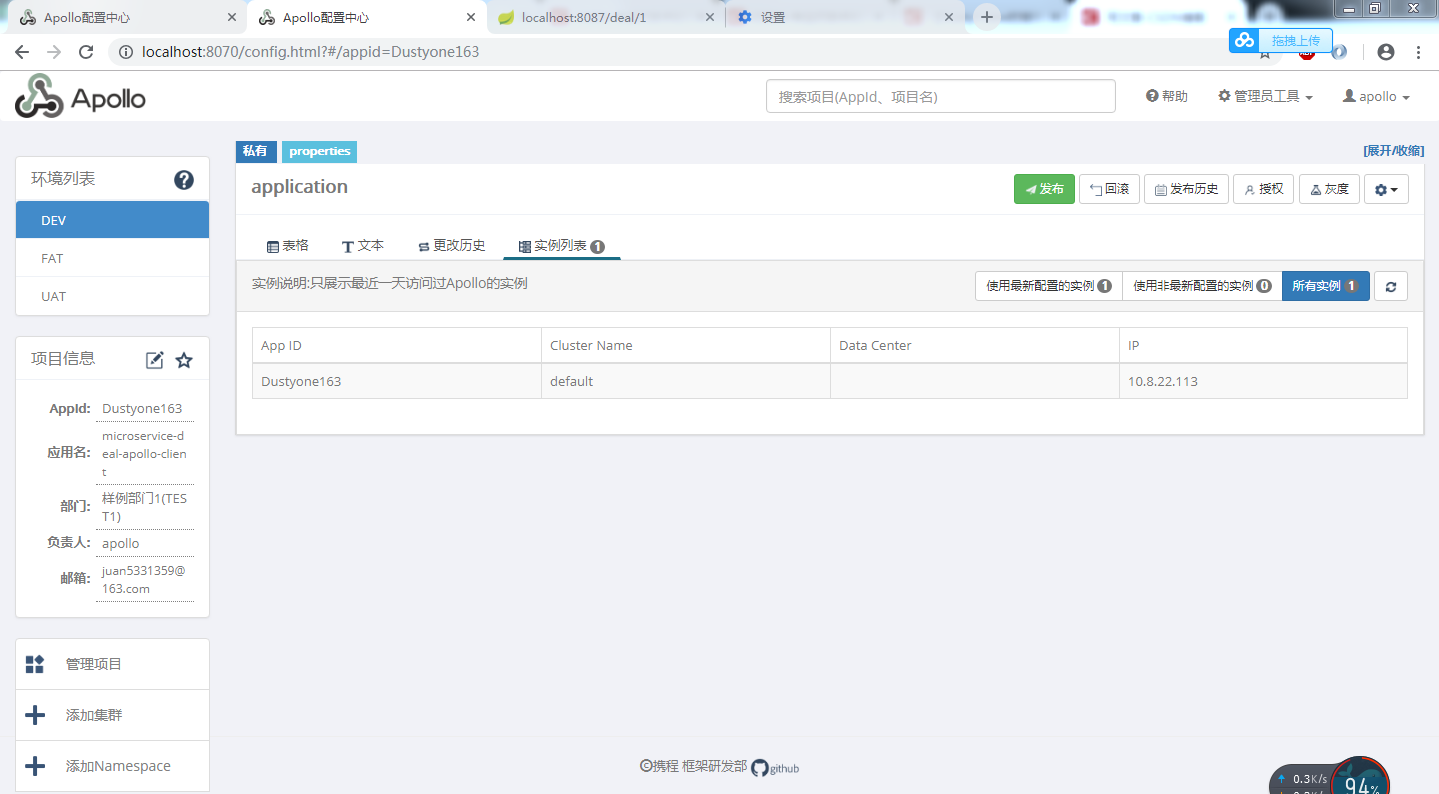Click the Apollo logo in header
This screenshot has width=1439, height=794.
click(x=81, y=97)
